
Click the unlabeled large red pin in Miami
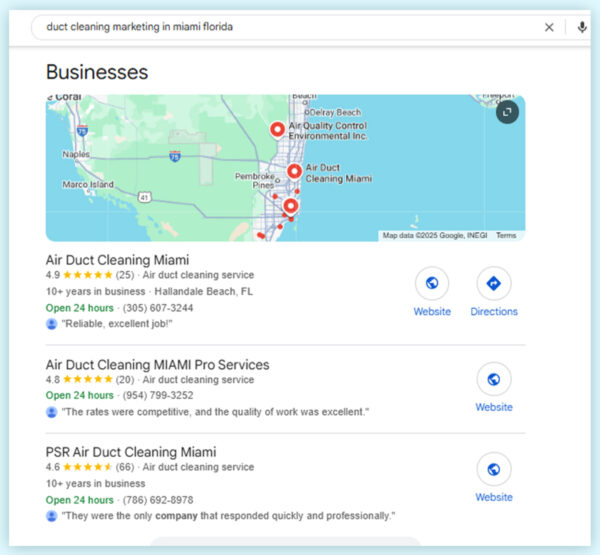coord(291,206)
